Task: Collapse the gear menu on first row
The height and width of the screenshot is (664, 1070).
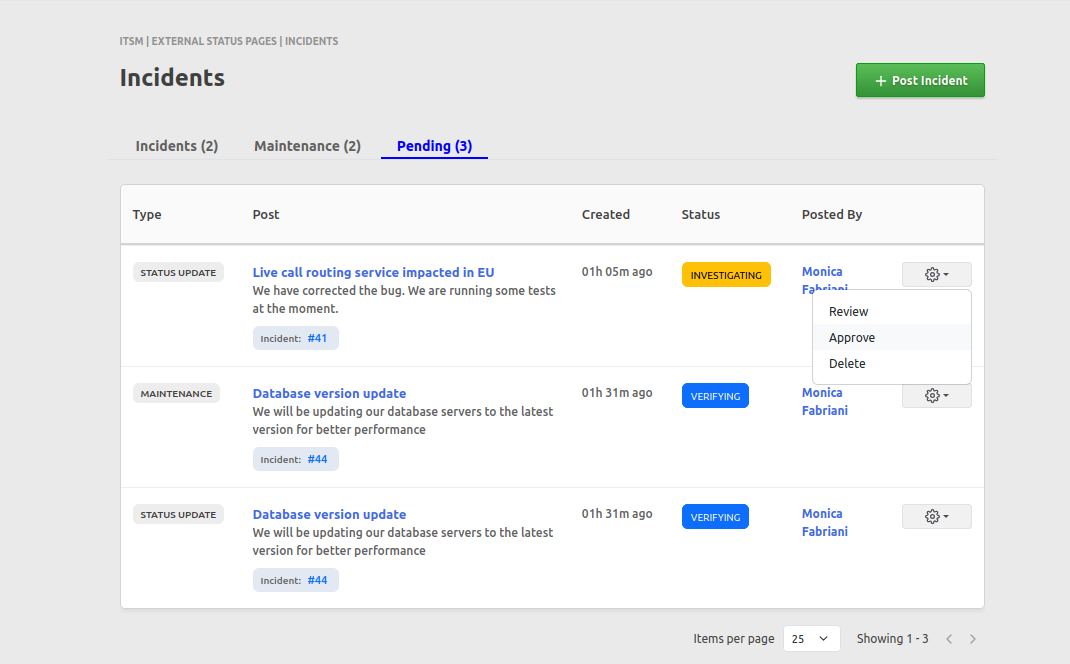Action: (x=936, y=275)
